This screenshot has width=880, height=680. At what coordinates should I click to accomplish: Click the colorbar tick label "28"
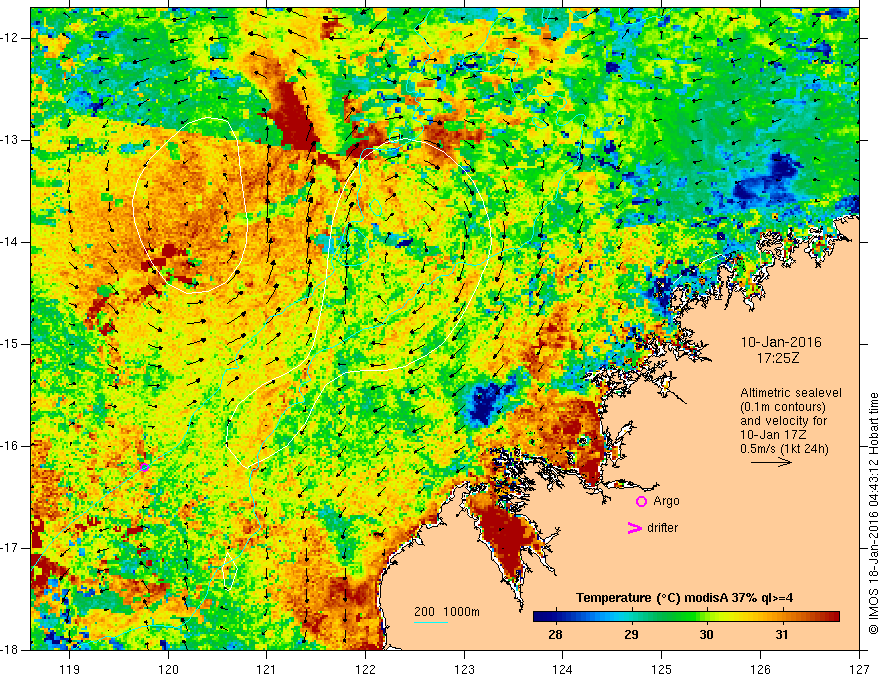[555, 635]
